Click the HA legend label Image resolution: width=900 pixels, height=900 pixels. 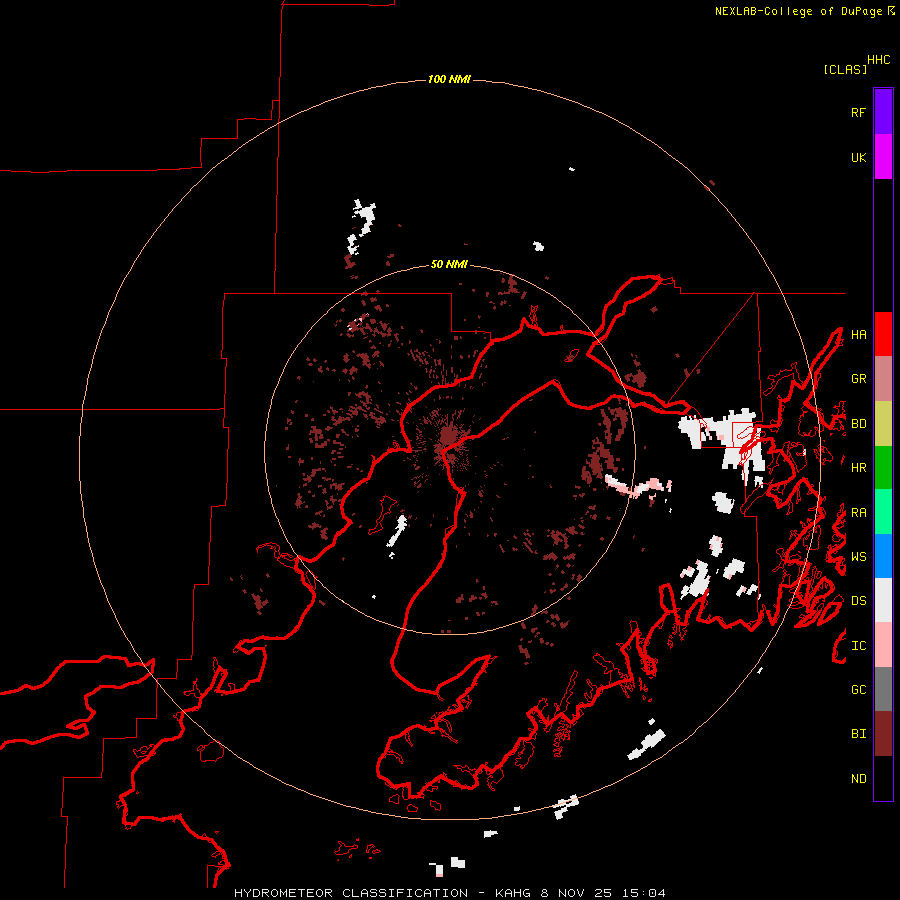(x=858, y=334)
